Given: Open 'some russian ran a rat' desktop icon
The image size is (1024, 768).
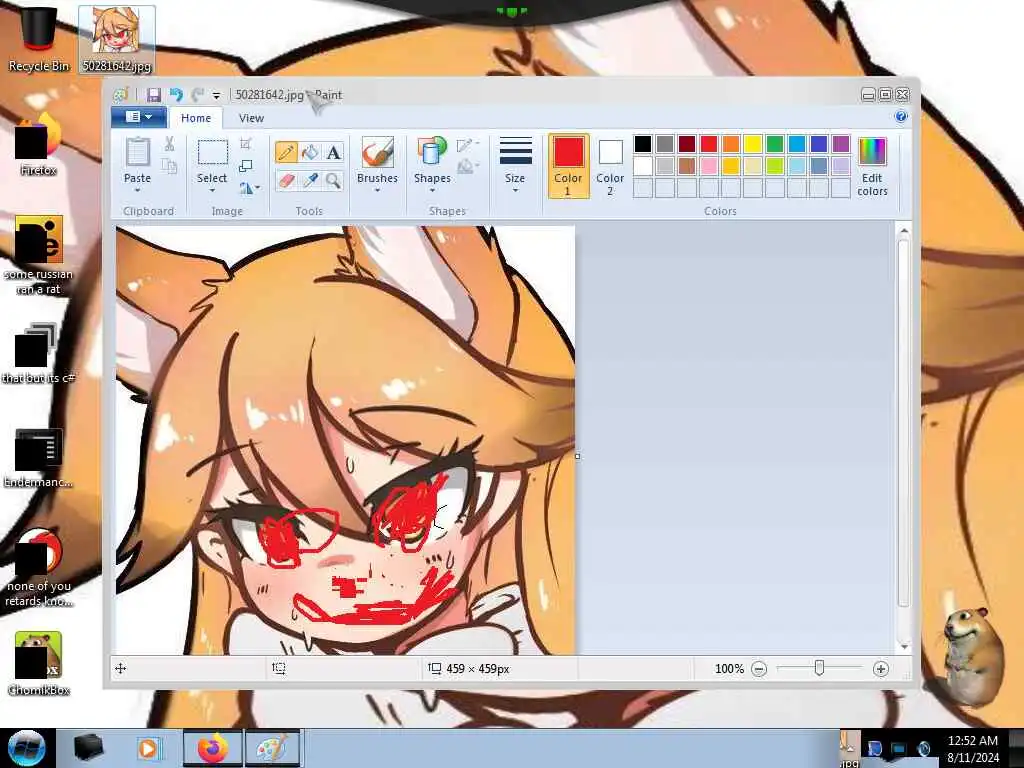Looking at the screenshot, I should pyautogui.click(x=39, y=255).
